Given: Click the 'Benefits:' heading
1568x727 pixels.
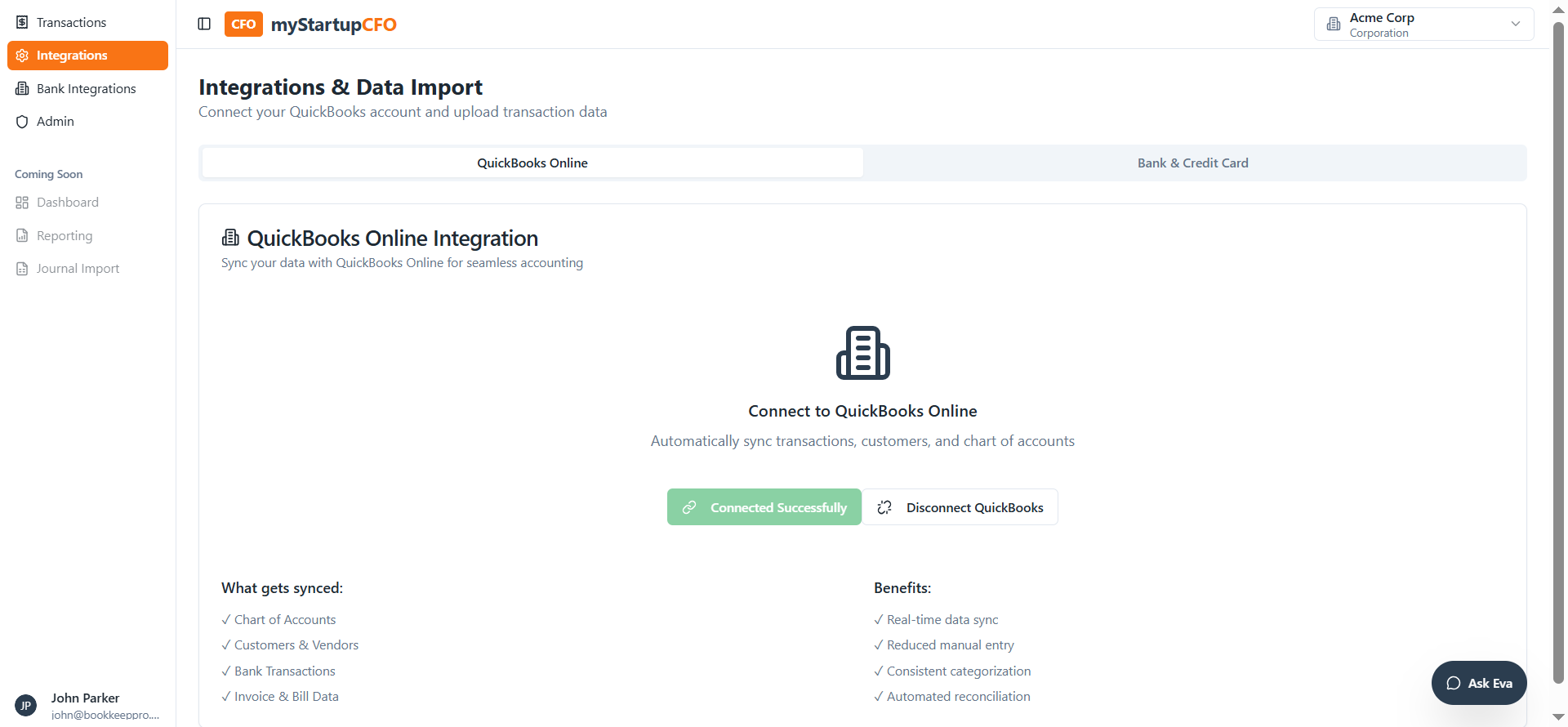Looking at the screenshot, I should [x=902, y=588].
